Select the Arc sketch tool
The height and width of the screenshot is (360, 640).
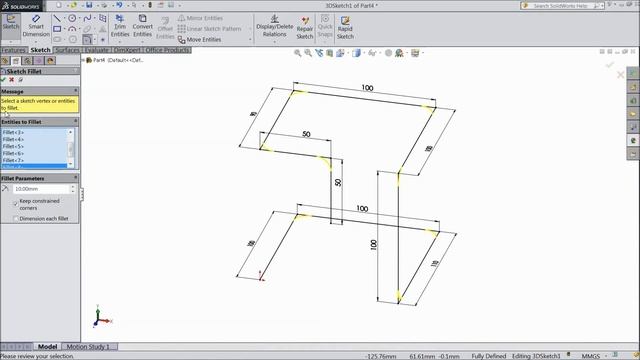point(72,29)
